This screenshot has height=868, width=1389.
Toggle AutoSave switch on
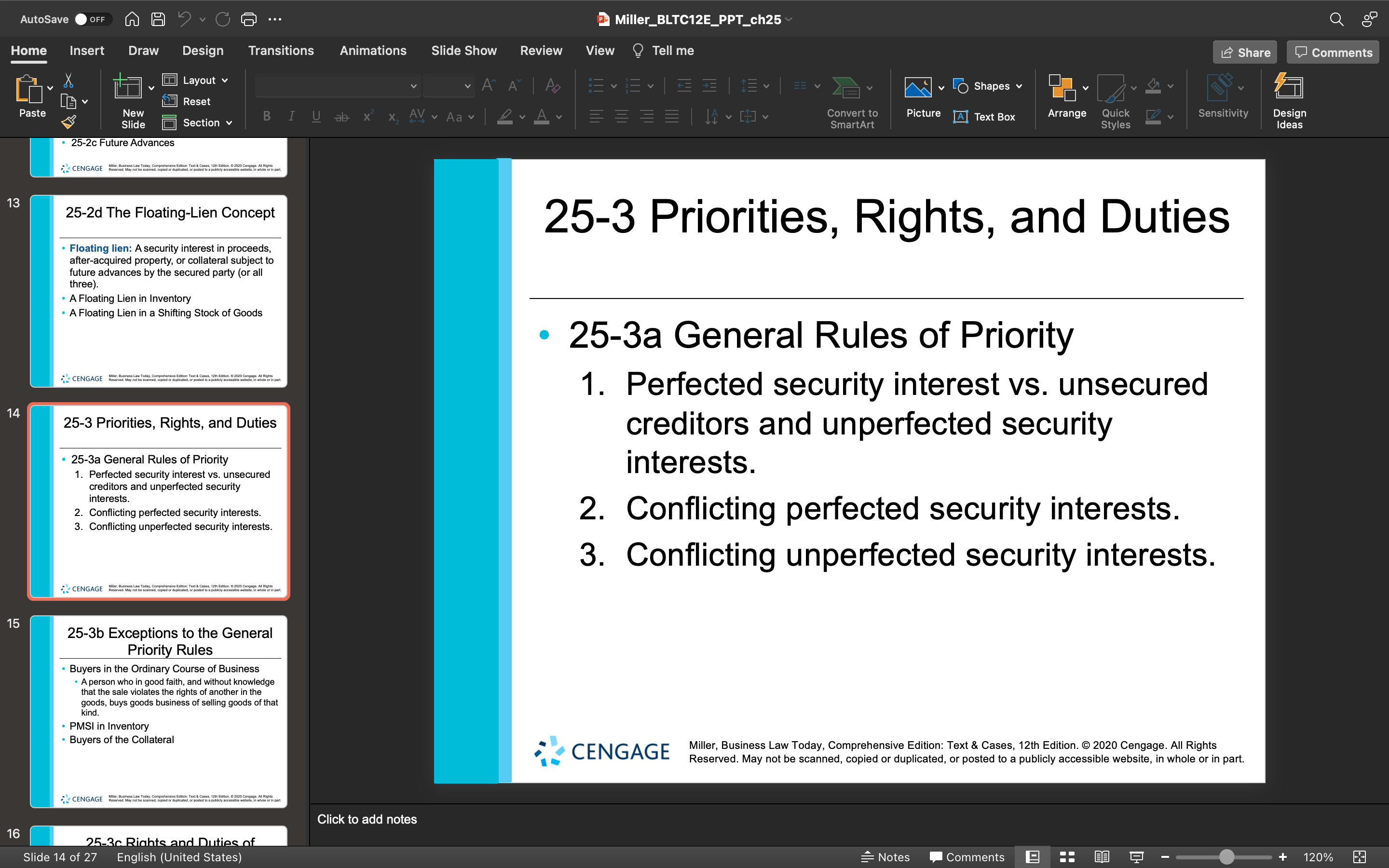point(93,19)
